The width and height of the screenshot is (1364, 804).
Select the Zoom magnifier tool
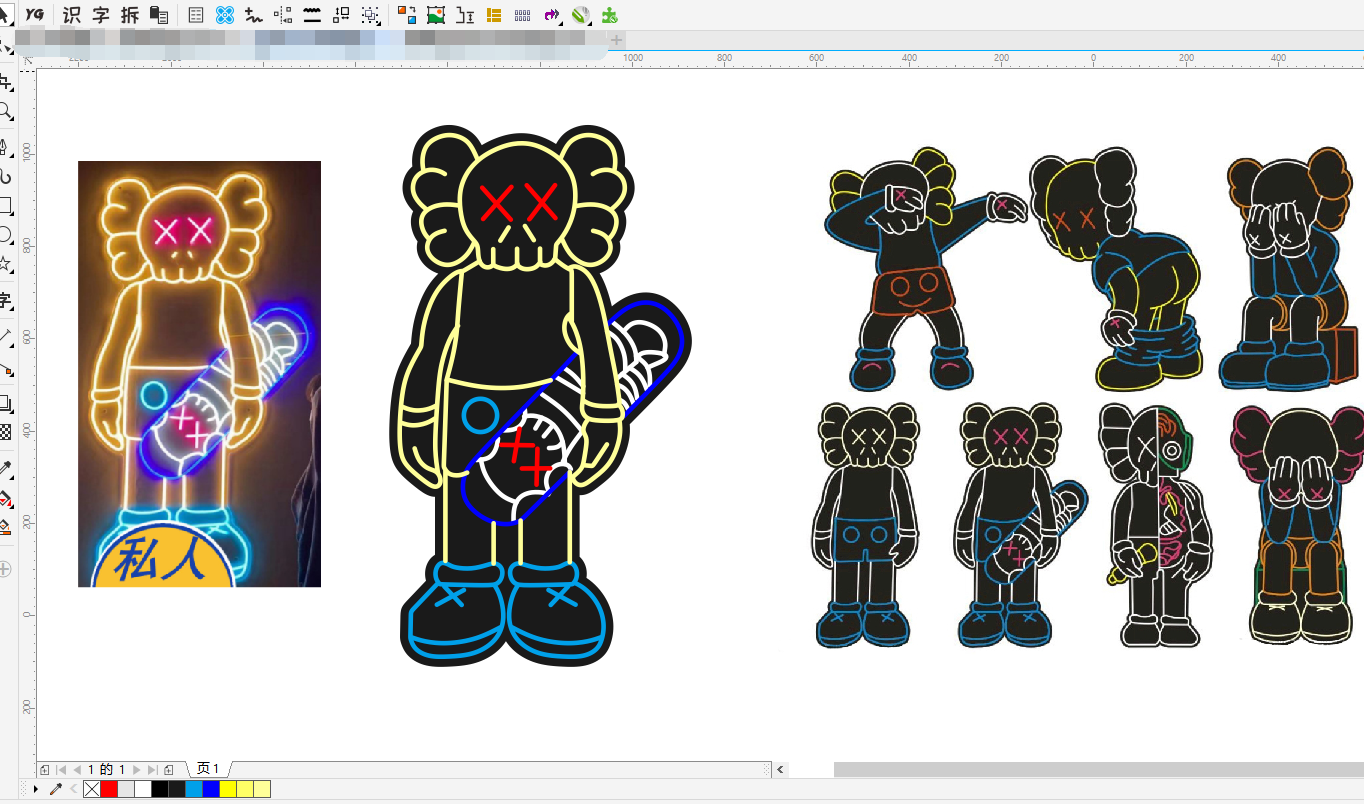pyautogui.click(x=6, y=111)
